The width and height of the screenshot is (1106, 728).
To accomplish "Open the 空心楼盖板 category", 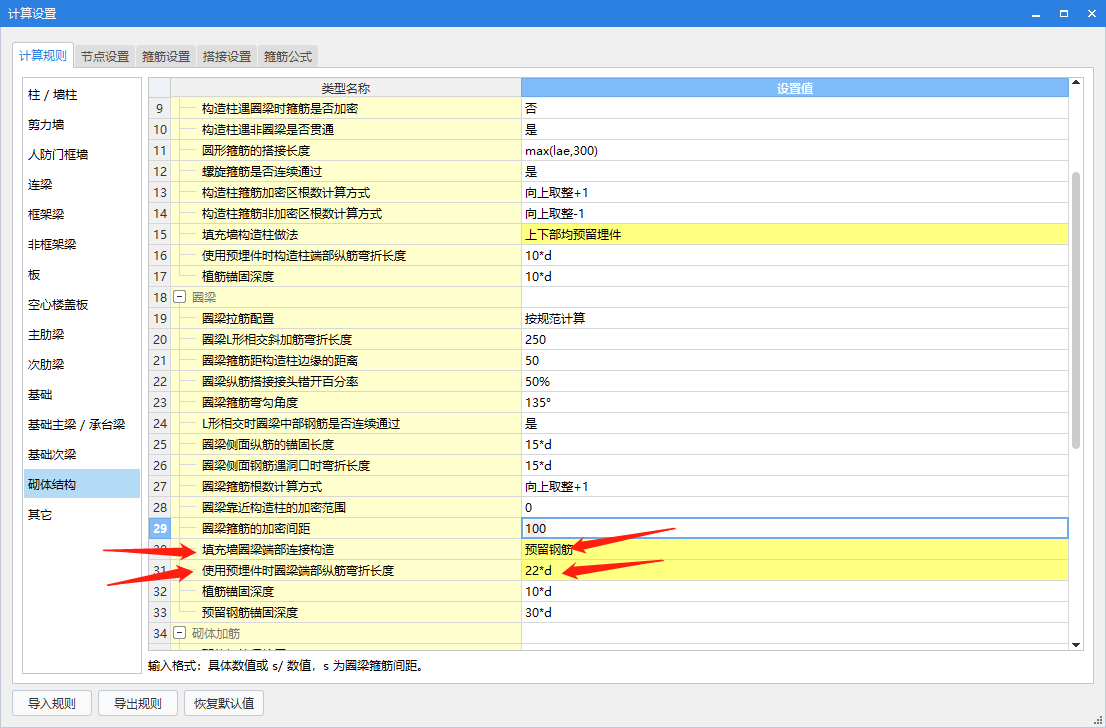I will tap(82, 304).
